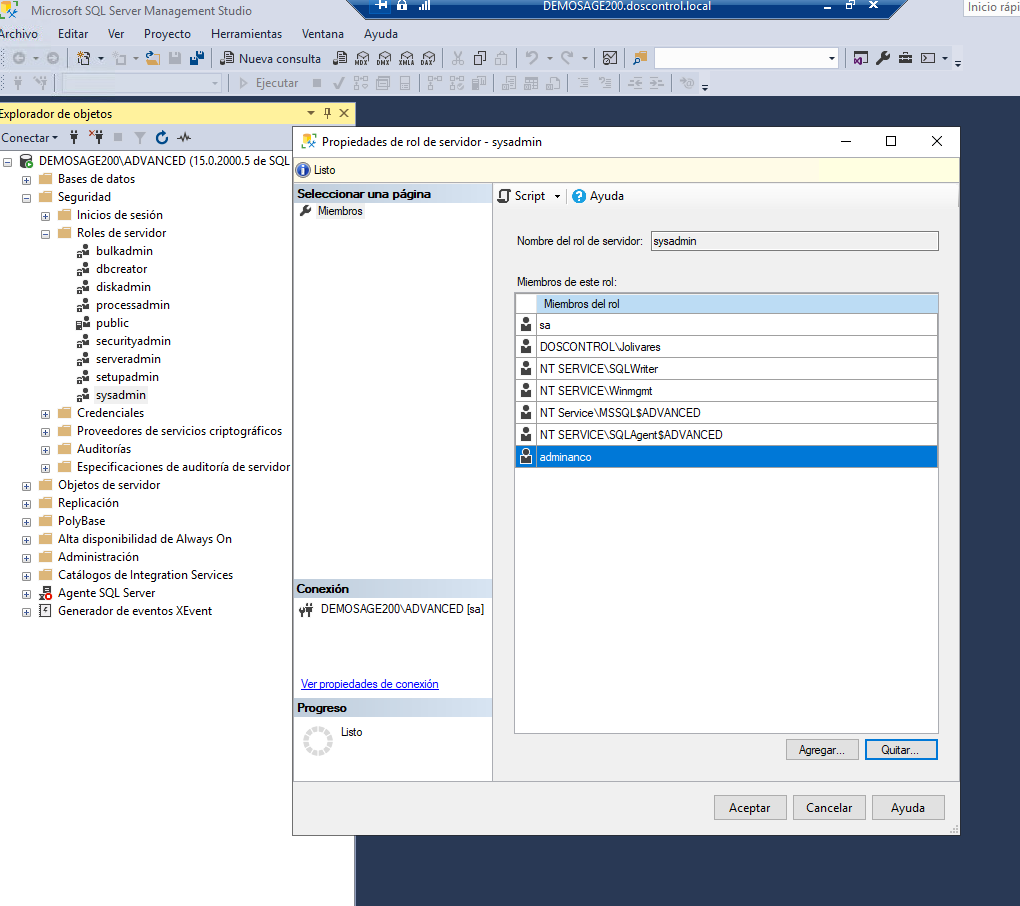Click the Nueva consulta toolbar button

tap(271, 59)
